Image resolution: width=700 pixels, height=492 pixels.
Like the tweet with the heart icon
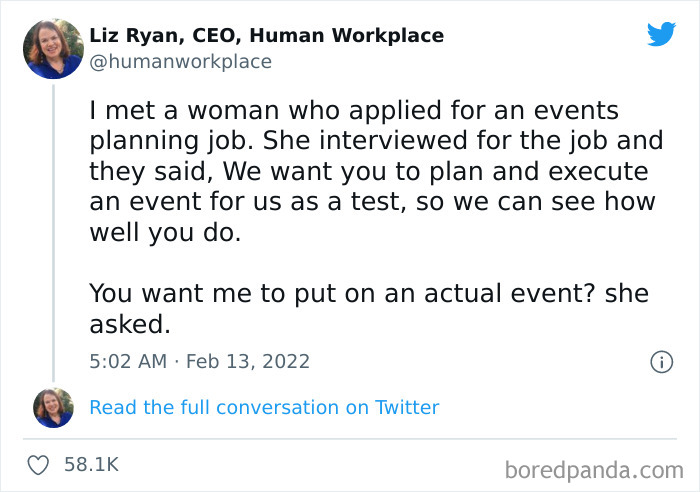click(x=39, y=465)
